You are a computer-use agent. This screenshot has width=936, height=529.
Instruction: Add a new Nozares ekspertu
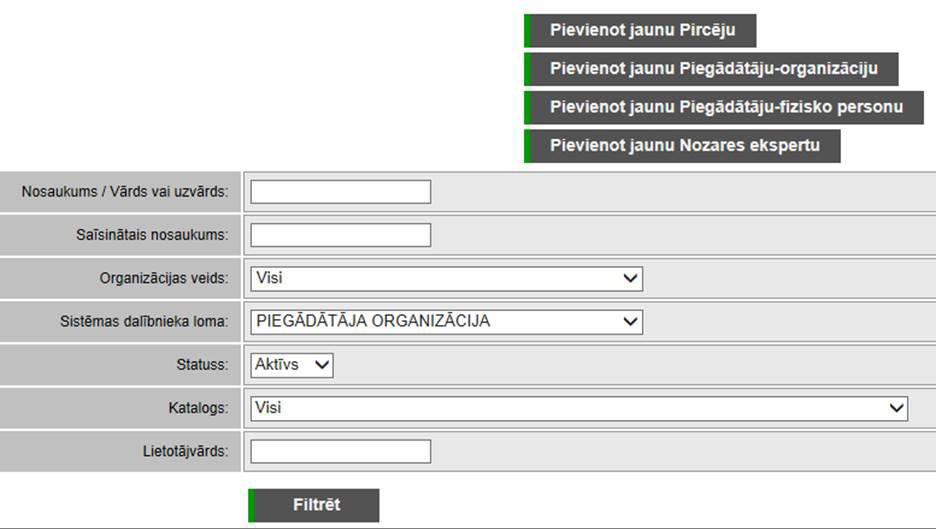(683, 145)
